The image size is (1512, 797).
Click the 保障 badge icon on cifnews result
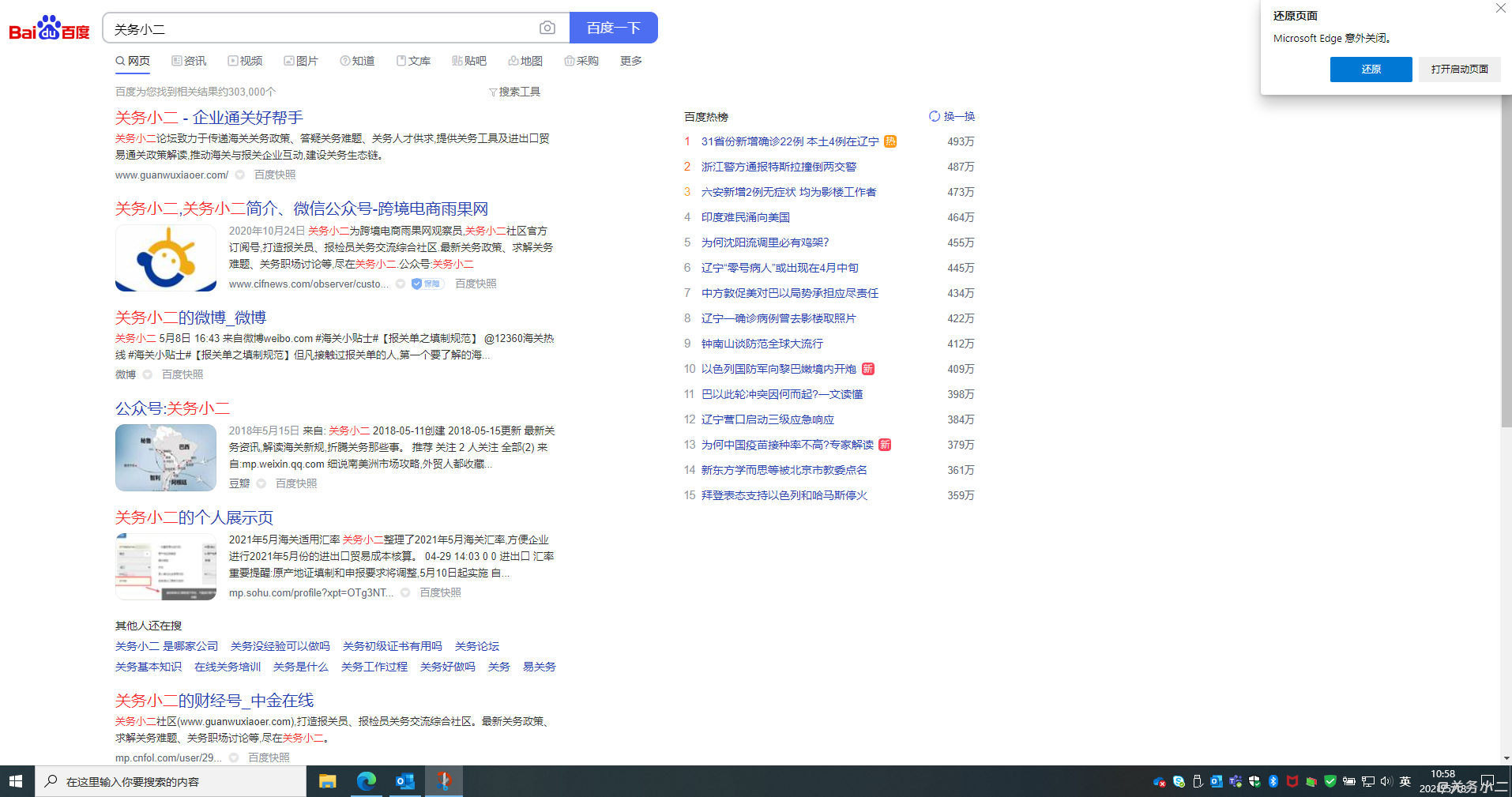pos(427,284)
